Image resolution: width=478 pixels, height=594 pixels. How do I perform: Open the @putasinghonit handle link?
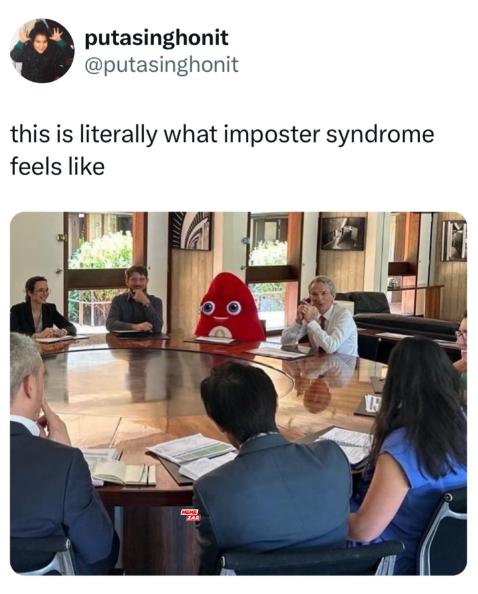click(162, 64)
